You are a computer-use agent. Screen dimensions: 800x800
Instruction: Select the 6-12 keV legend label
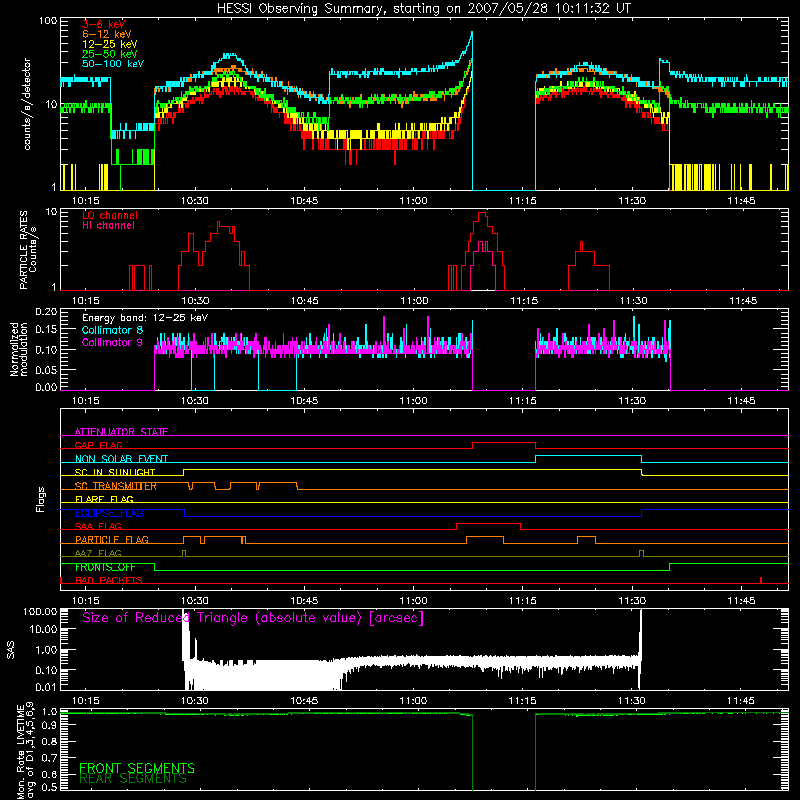[x=106, y=34]
